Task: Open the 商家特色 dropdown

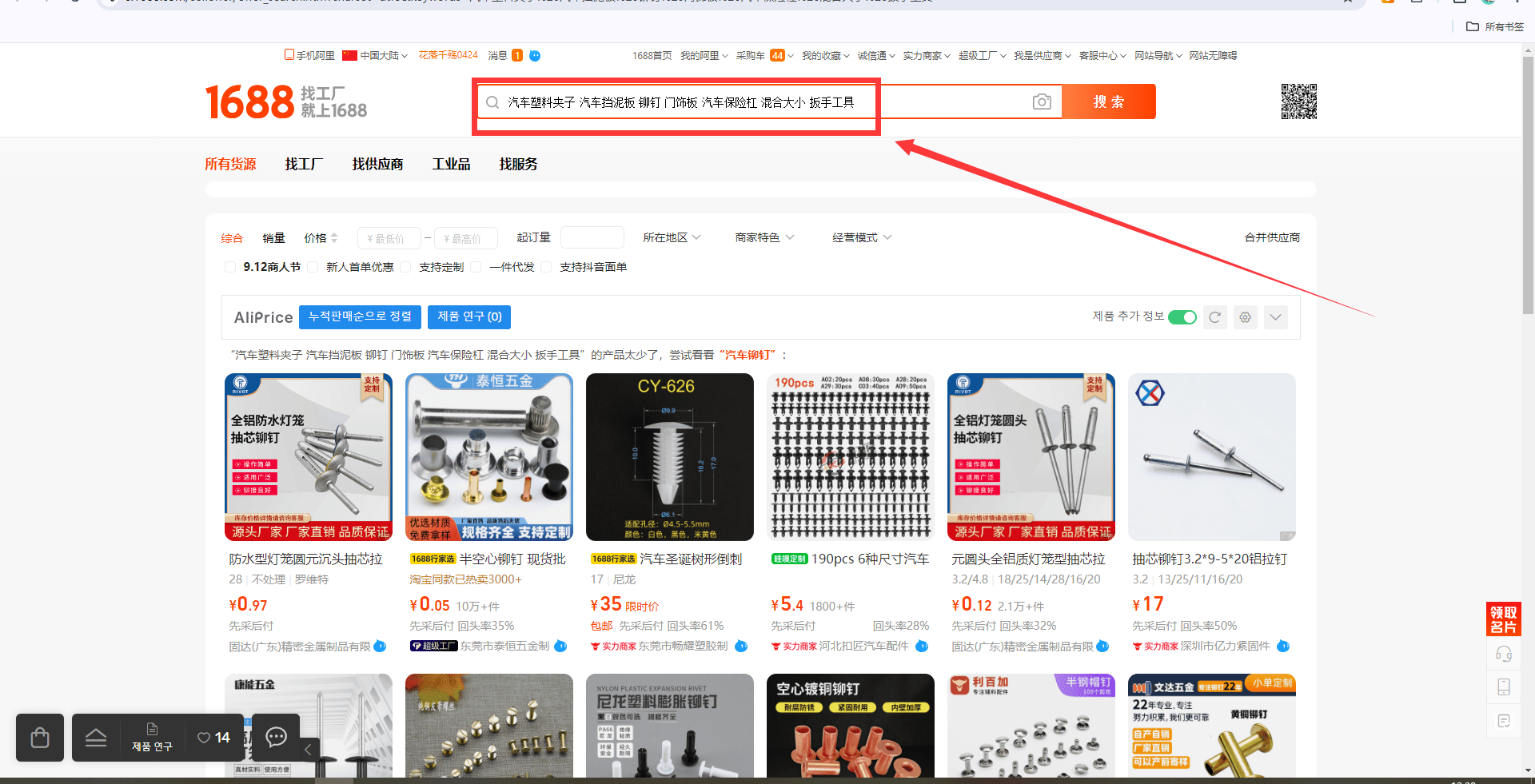Action: [x=764, y=237]
